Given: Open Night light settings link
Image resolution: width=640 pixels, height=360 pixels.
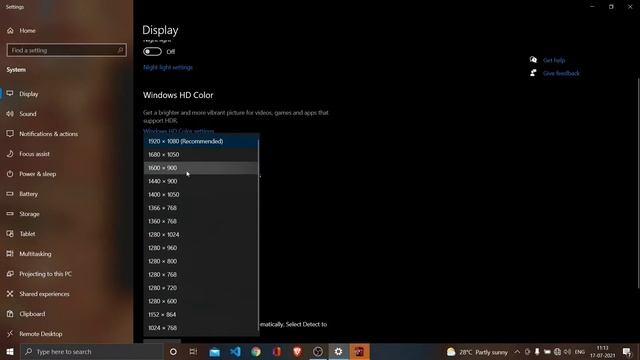Looking at the screenshot, I should coord(168,67).
